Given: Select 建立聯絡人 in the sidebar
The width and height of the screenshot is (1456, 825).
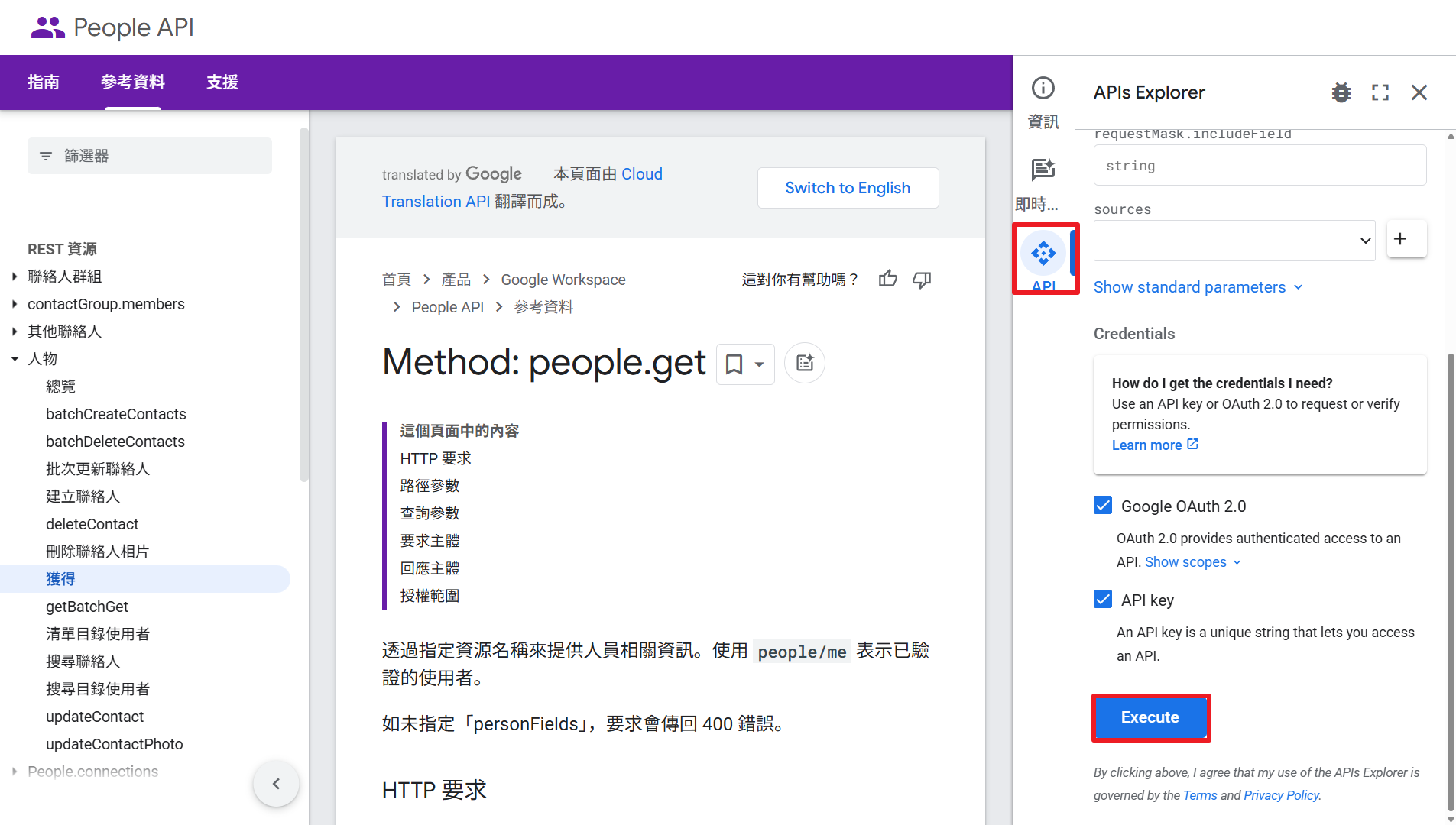Looking at the screenshot, I should (x=83, y=497).
